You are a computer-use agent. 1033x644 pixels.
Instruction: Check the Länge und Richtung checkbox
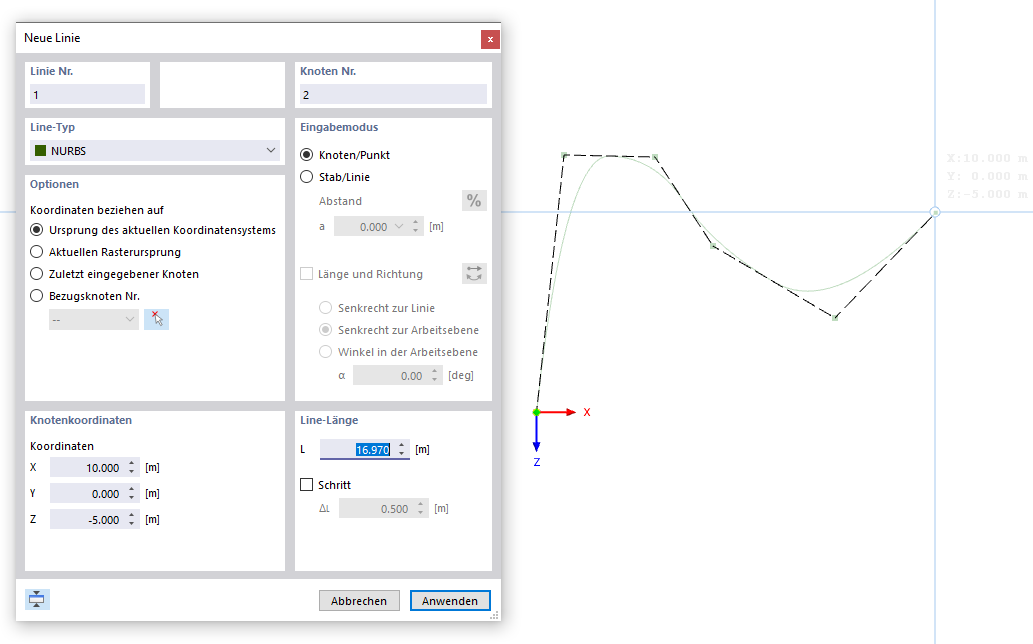pyautogui.click(x=305, y=272)
